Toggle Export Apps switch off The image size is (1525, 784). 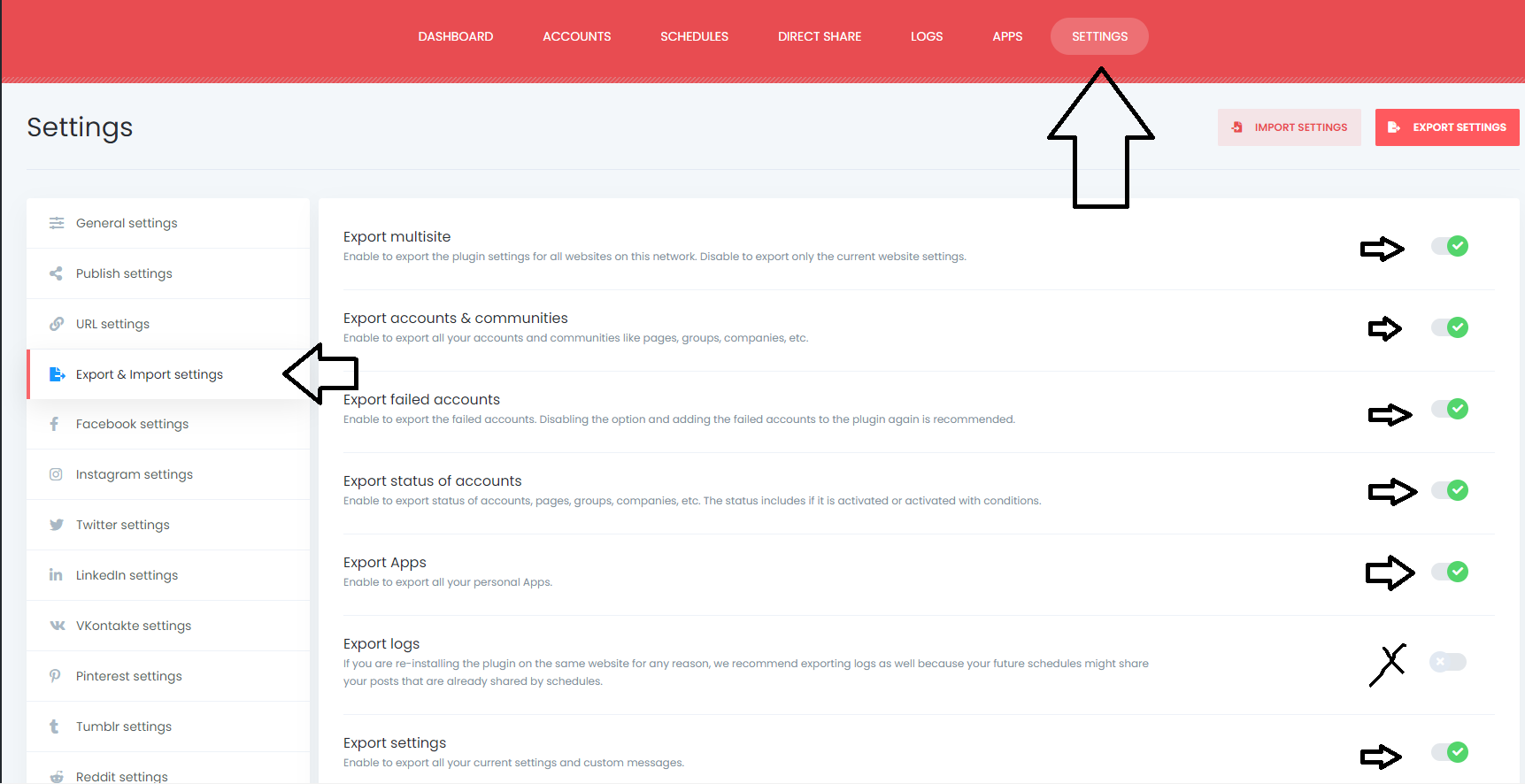pos(1449,572)
